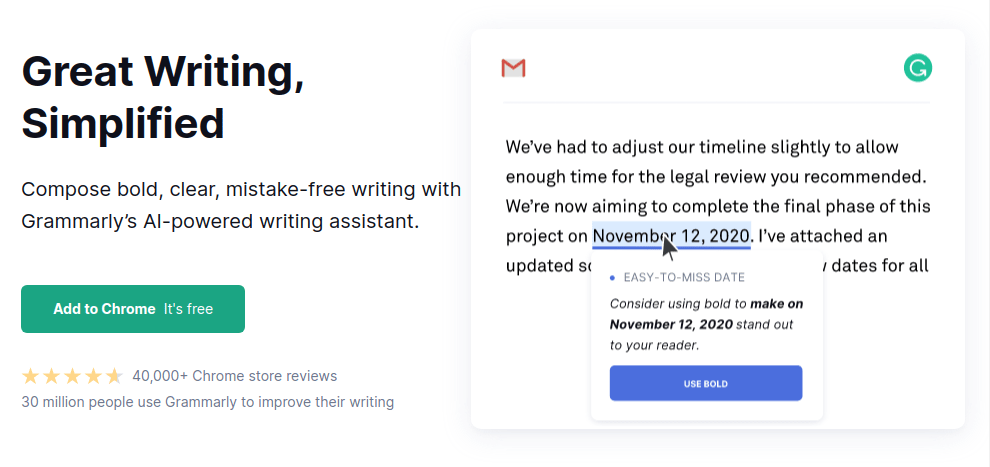Click the Great Writing, Simplified heading
This screenshot has height=467, width=990.
point(163,97)
